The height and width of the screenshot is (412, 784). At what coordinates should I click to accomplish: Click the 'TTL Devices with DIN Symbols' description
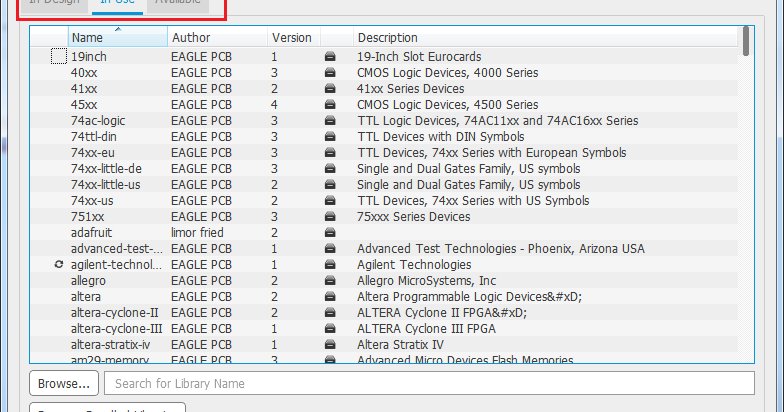point(440,136)
